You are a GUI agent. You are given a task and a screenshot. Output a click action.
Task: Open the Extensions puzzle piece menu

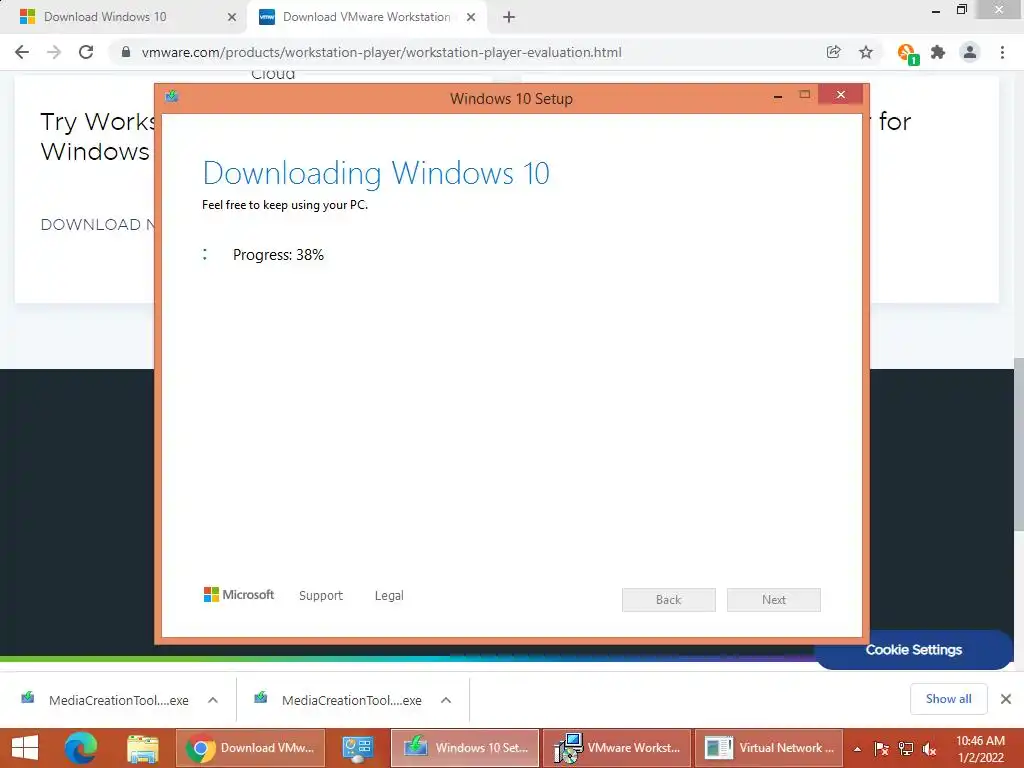click(938, 52)
